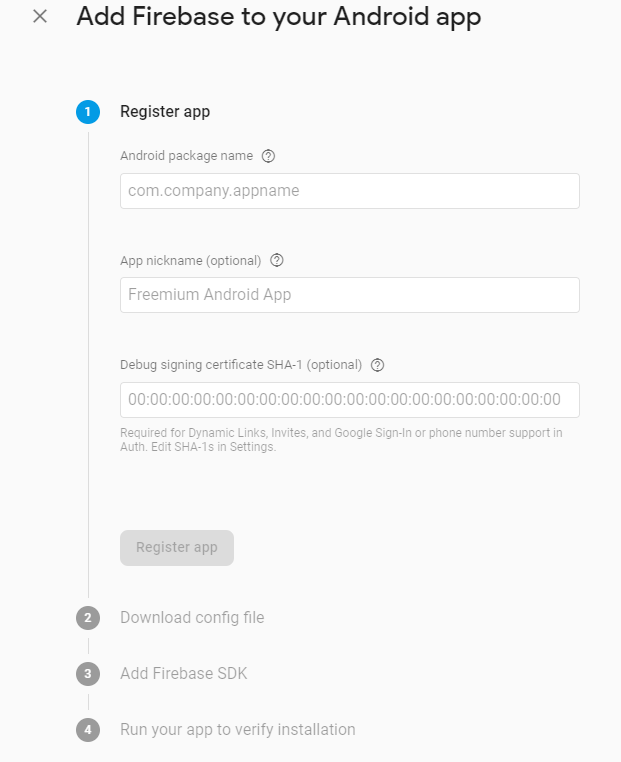The image size is (621, 762).
Task: Focus the SHA-1 certificate input field
Action: coord(350,400)
